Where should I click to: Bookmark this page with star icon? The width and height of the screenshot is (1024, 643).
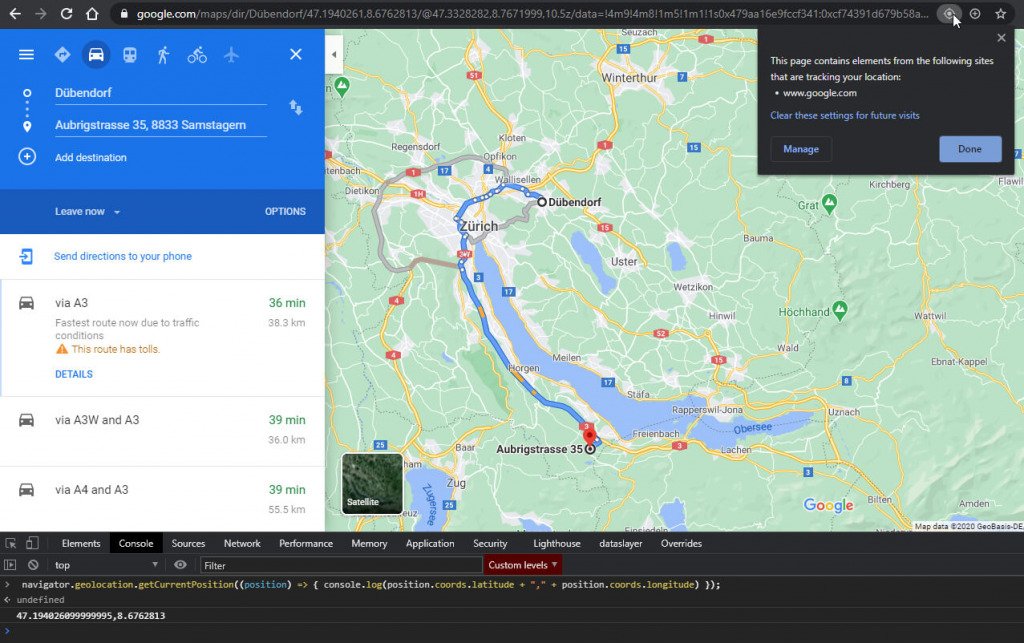[1000, 14]
